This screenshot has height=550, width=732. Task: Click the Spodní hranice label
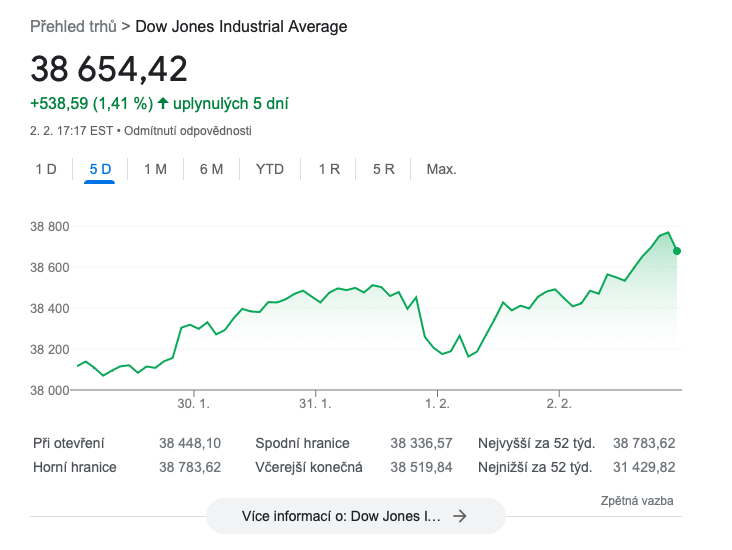(302, 443)
